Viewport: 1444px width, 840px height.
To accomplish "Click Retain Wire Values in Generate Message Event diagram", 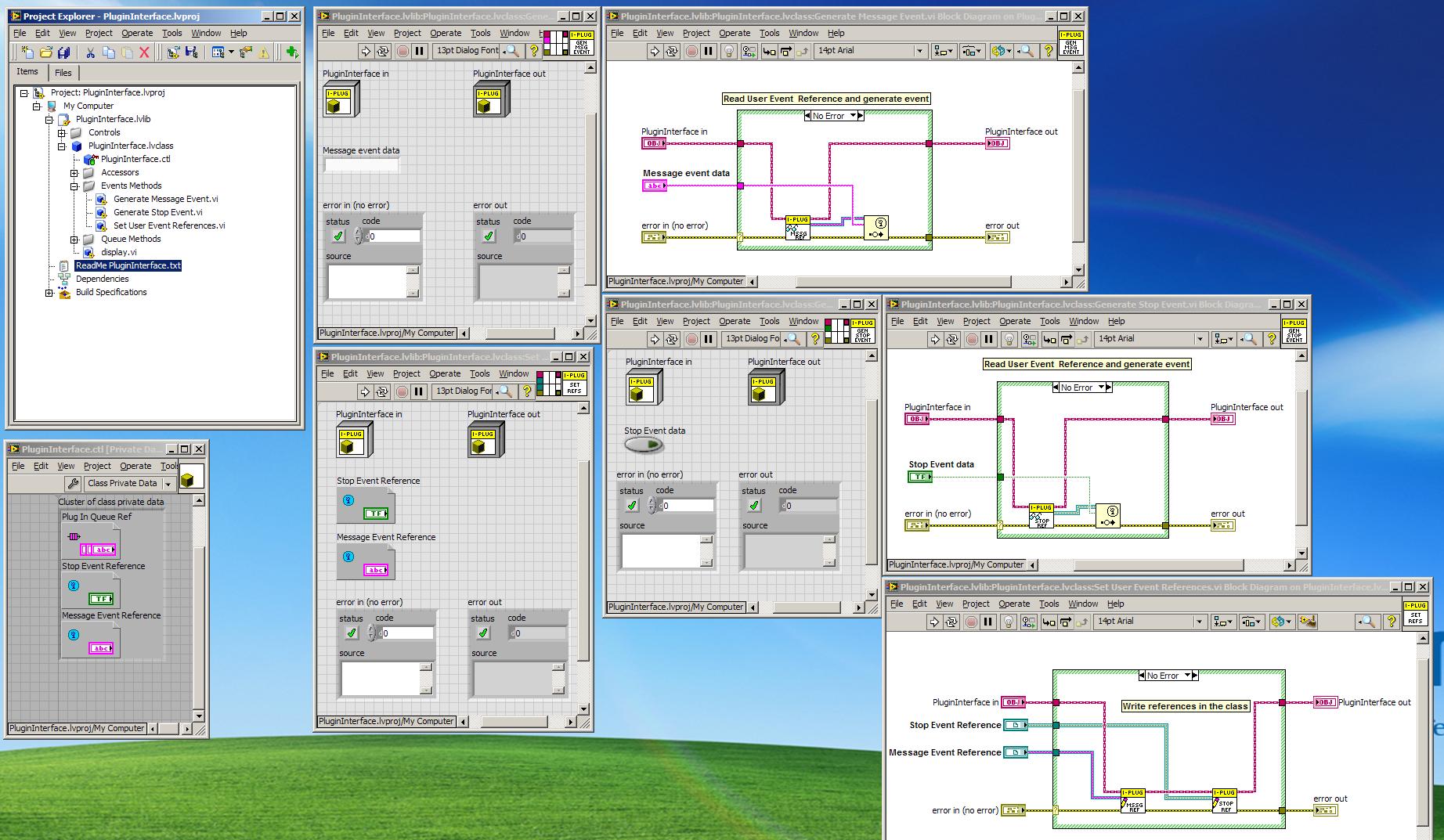I will click(749, 51).
